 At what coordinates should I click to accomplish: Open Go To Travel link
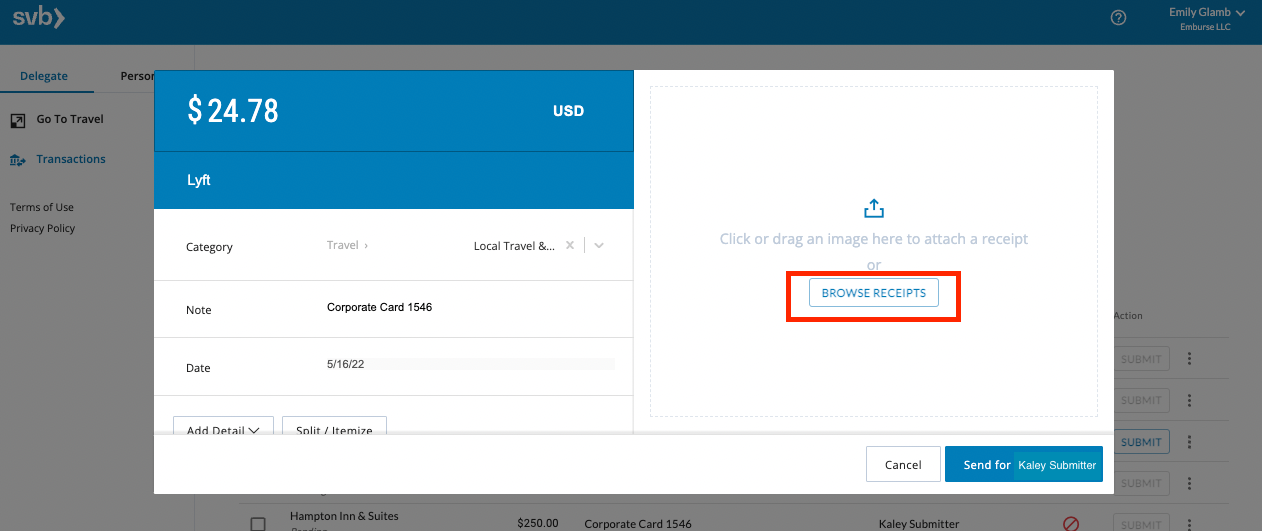tap(70, 119)
